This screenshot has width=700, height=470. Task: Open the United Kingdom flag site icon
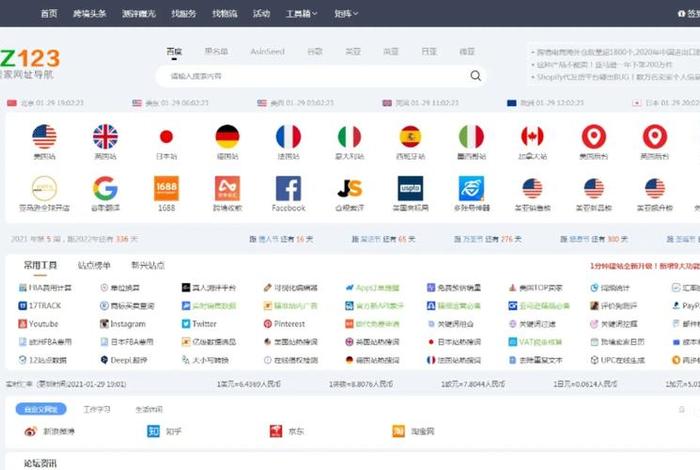pyautogui.click(x=105, y=136)
